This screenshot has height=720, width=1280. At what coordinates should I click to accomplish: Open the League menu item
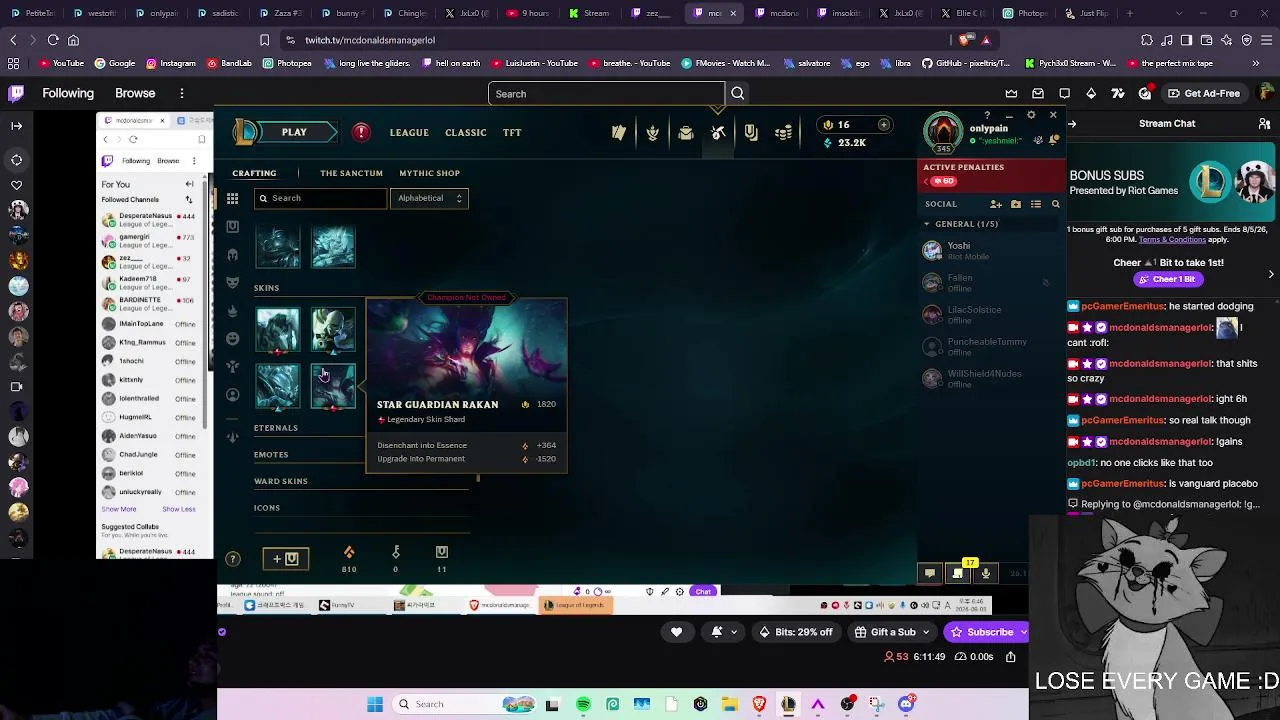(x=409, y=133)
